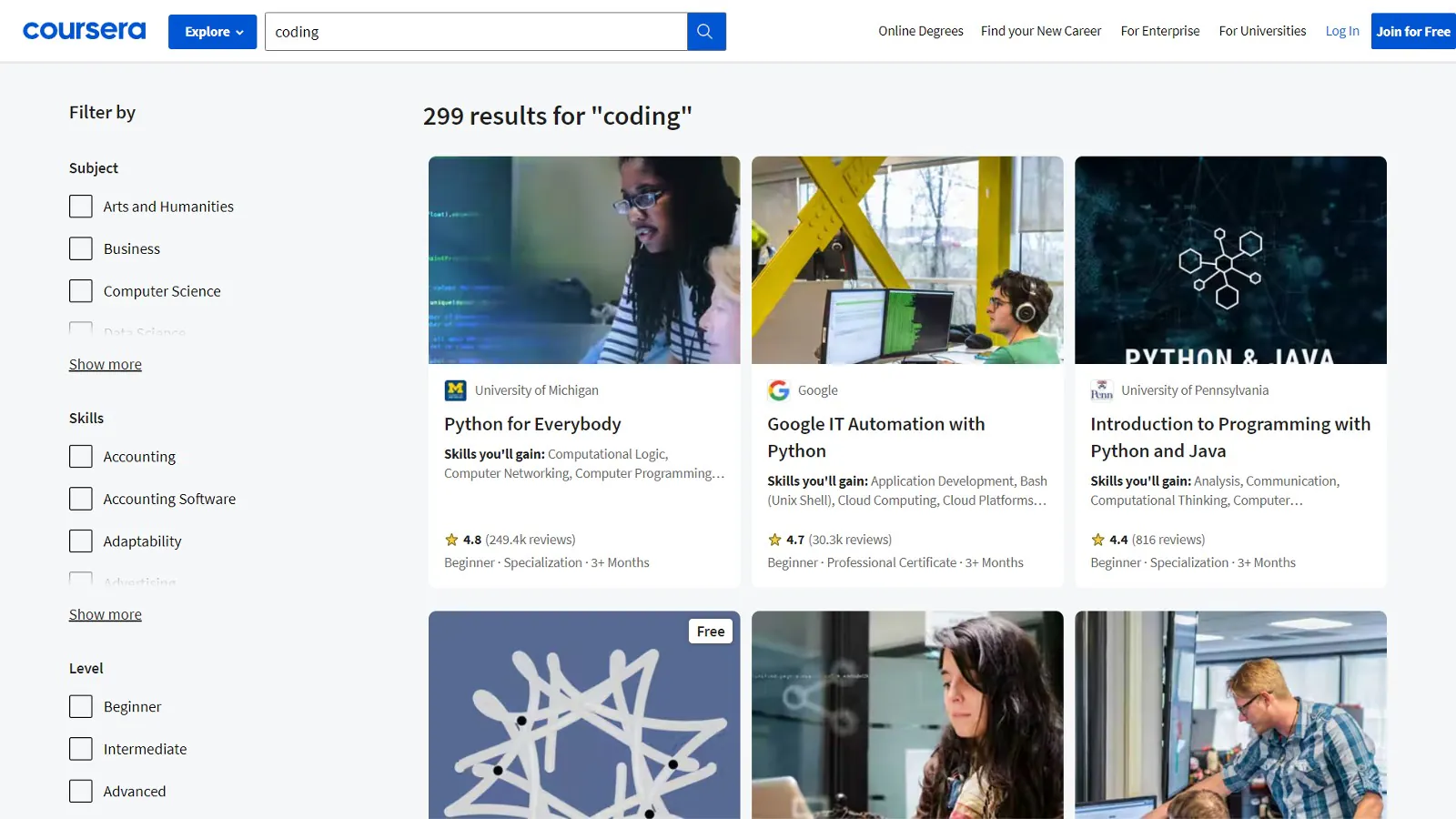
Task: Click the star icon beside 4.7 rating
Action: point(774,540)
